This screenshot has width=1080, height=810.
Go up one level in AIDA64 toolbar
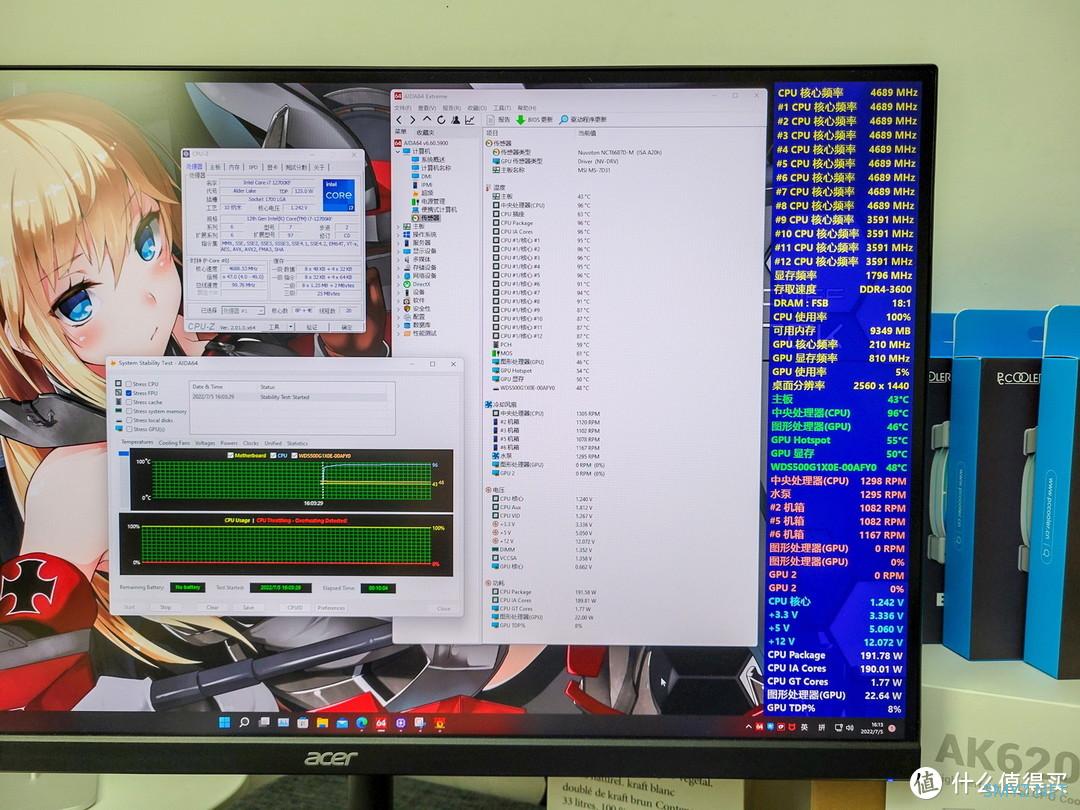[426, 120]
